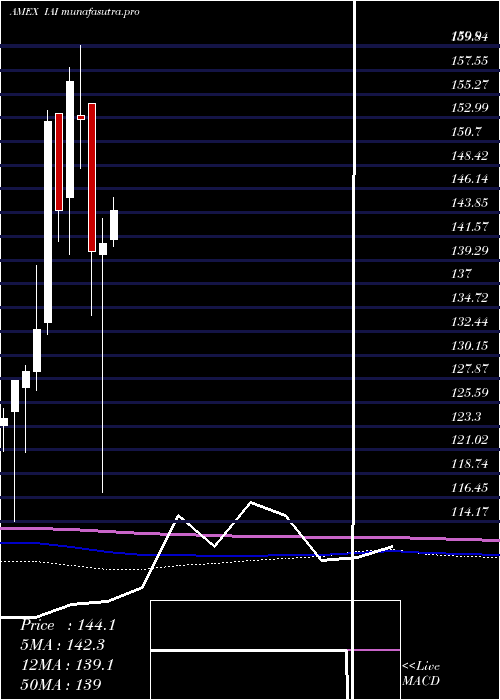The image size is (500, 700).
Task: Click the 137 price label
Action: pyautogui.click(x=461, y=274)
